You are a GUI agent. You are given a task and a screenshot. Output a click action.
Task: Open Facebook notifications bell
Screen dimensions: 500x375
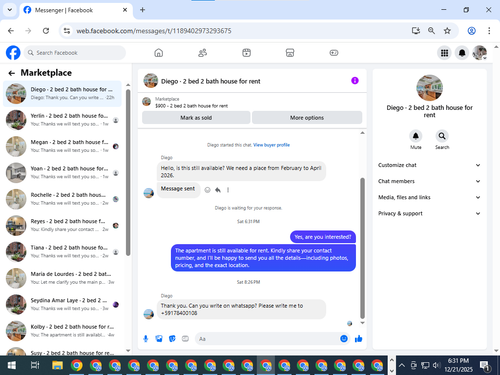coord(462,53)
